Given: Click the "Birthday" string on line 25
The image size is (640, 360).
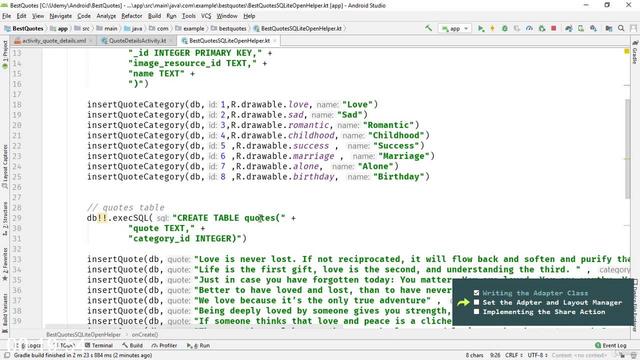Looking at the screenshot, I should (399, 177).
